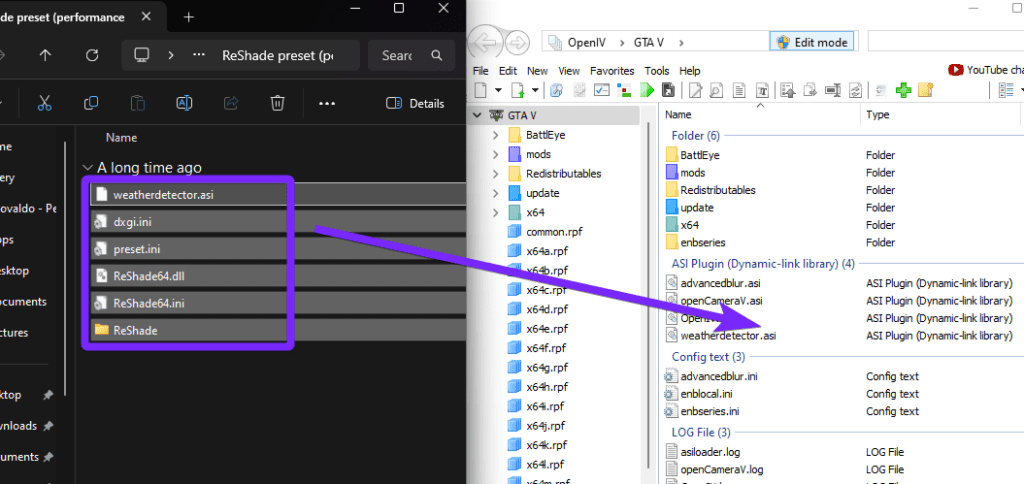Click the Paste icon in File Explorer toolbar
The image size is (1024, 484).
(137, 103)
